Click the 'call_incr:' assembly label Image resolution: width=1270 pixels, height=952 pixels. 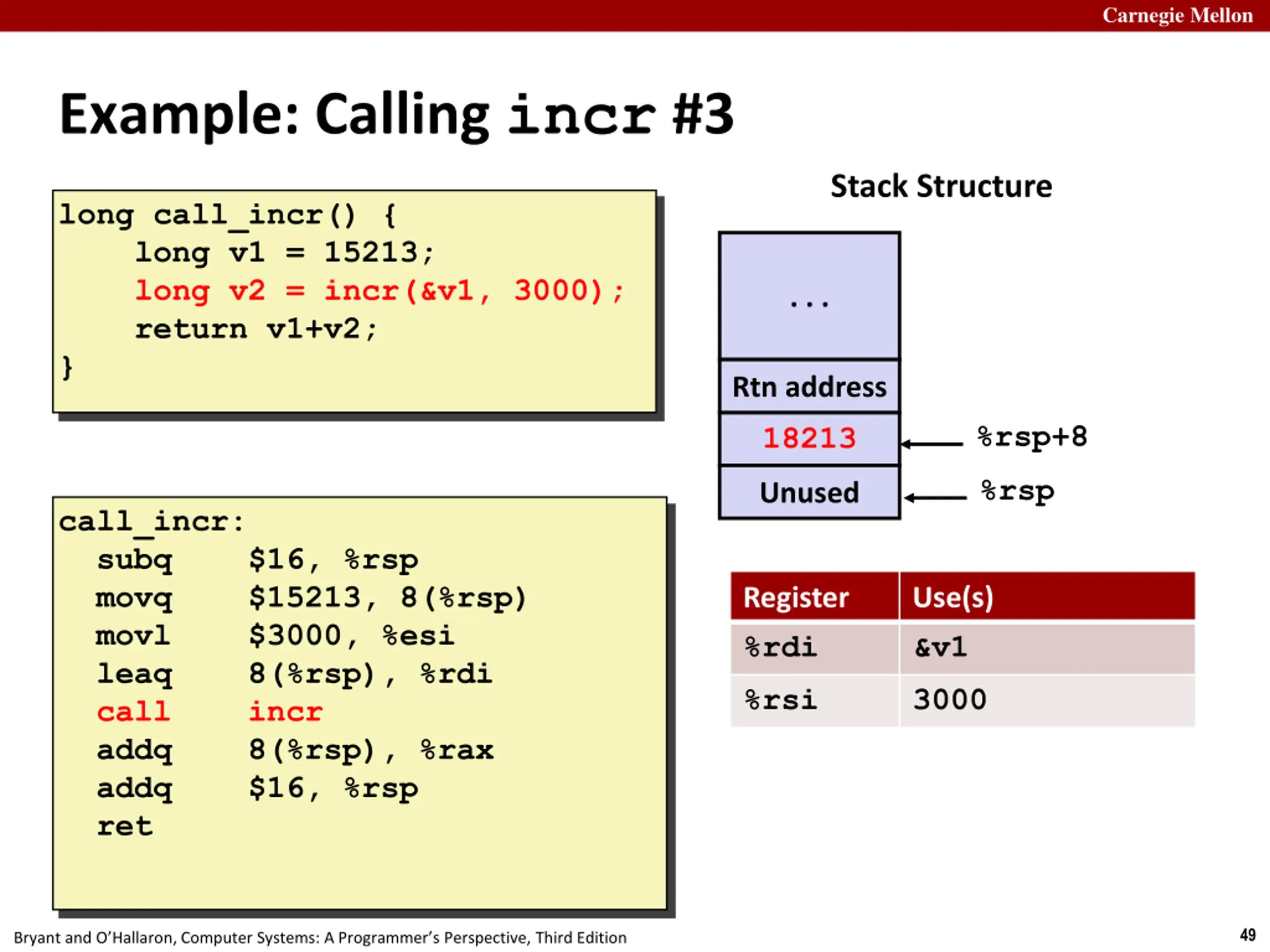coord(152,523)
